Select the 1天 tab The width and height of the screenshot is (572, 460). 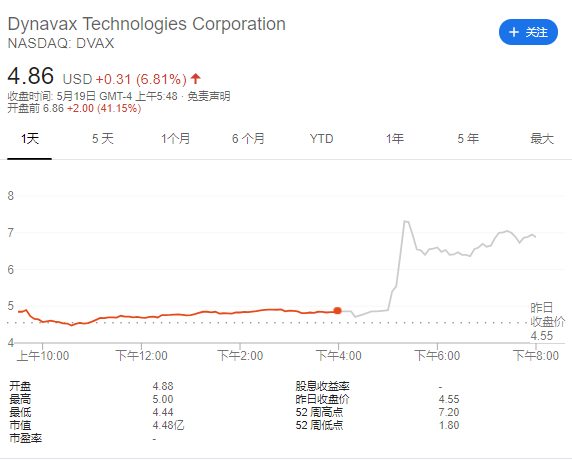pyautogui.click(x=30, y=139)
